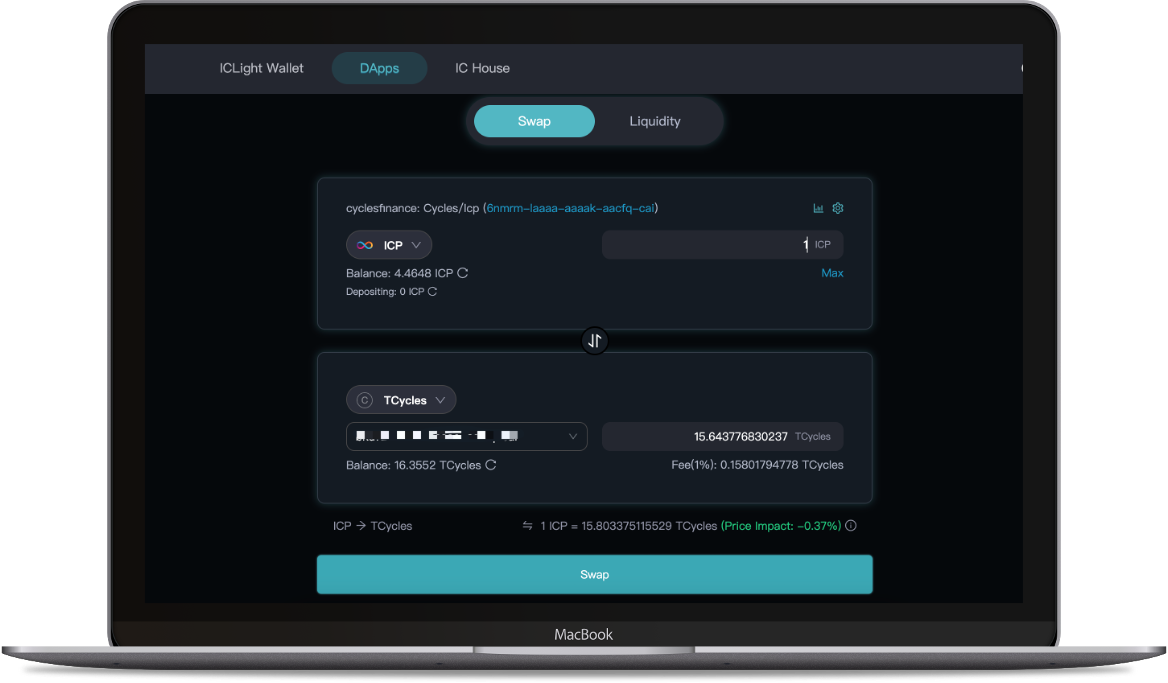Select the DApps tab

(379, 69)
